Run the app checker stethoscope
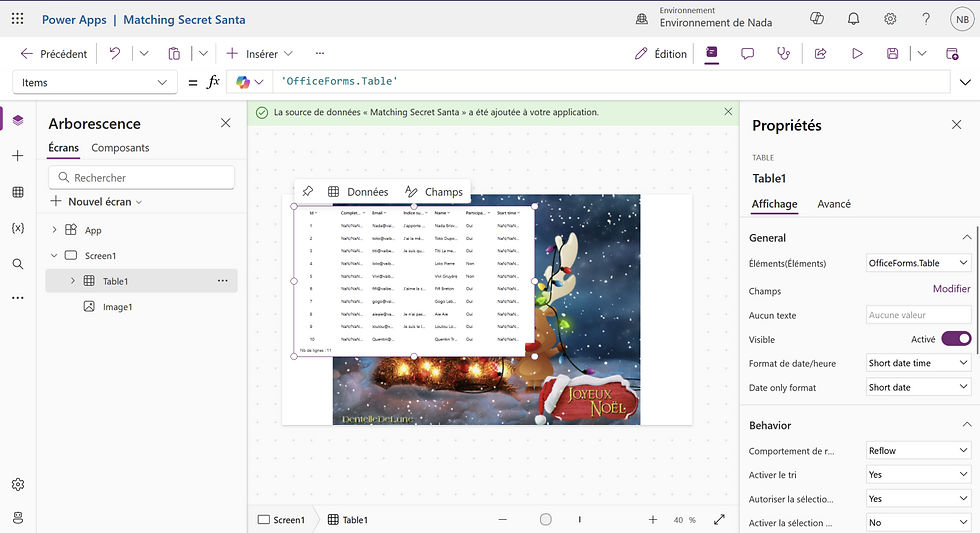This screenshot has width=980, height=533. coord(783,54)
